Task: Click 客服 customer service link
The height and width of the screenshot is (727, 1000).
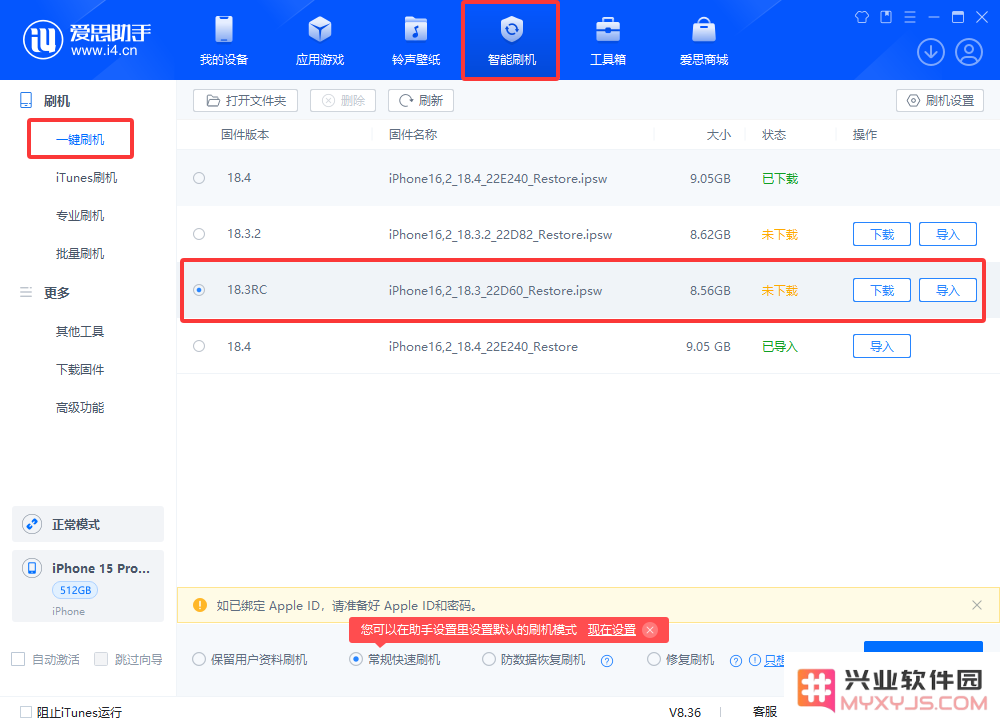Action: click(765, 712)
